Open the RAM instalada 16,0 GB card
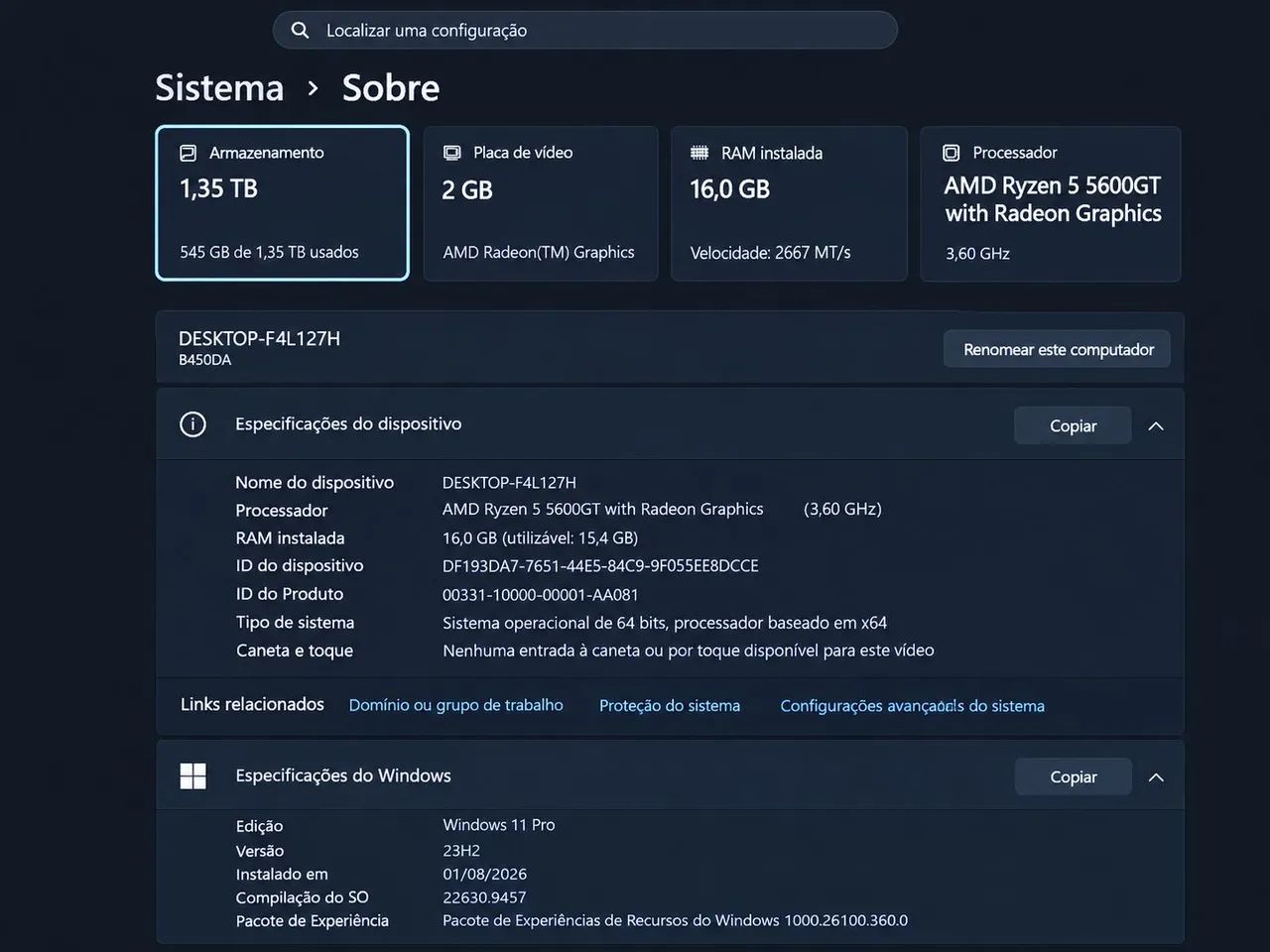The image size is (1270, 952). 789,203
